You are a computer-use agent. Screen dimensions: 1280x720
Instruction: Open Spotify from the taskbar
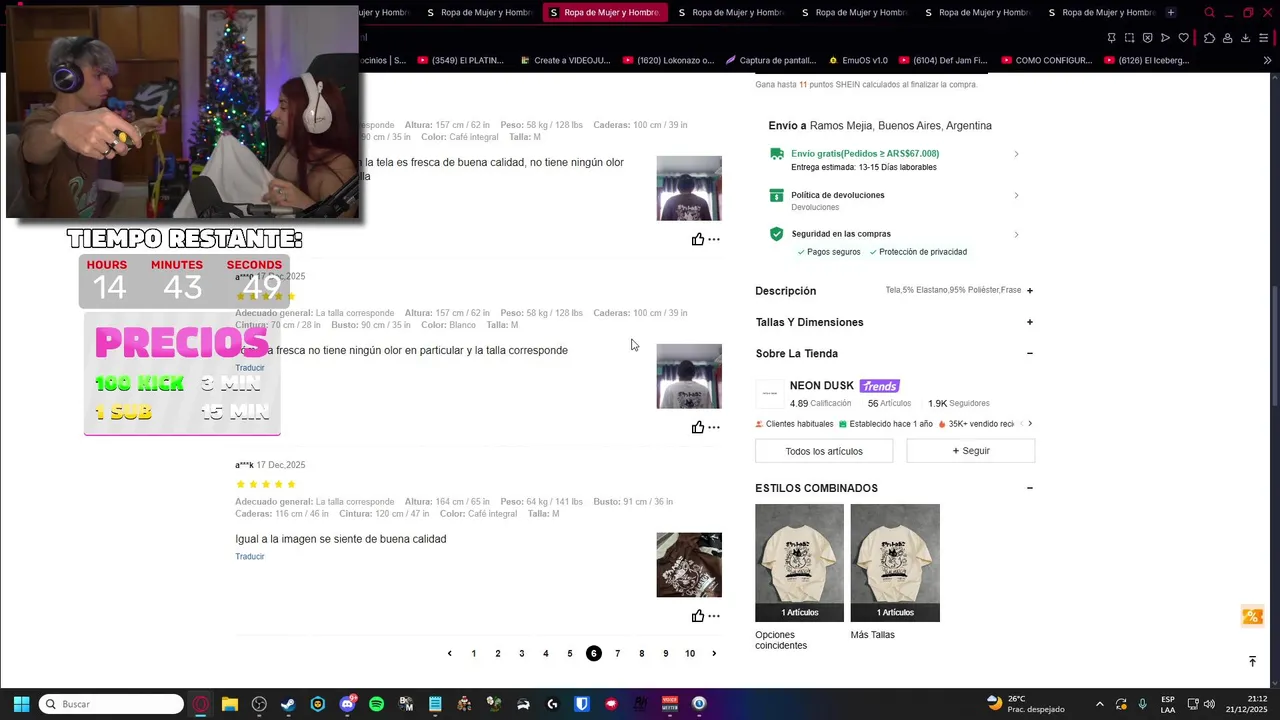click(x=376, y=704)
